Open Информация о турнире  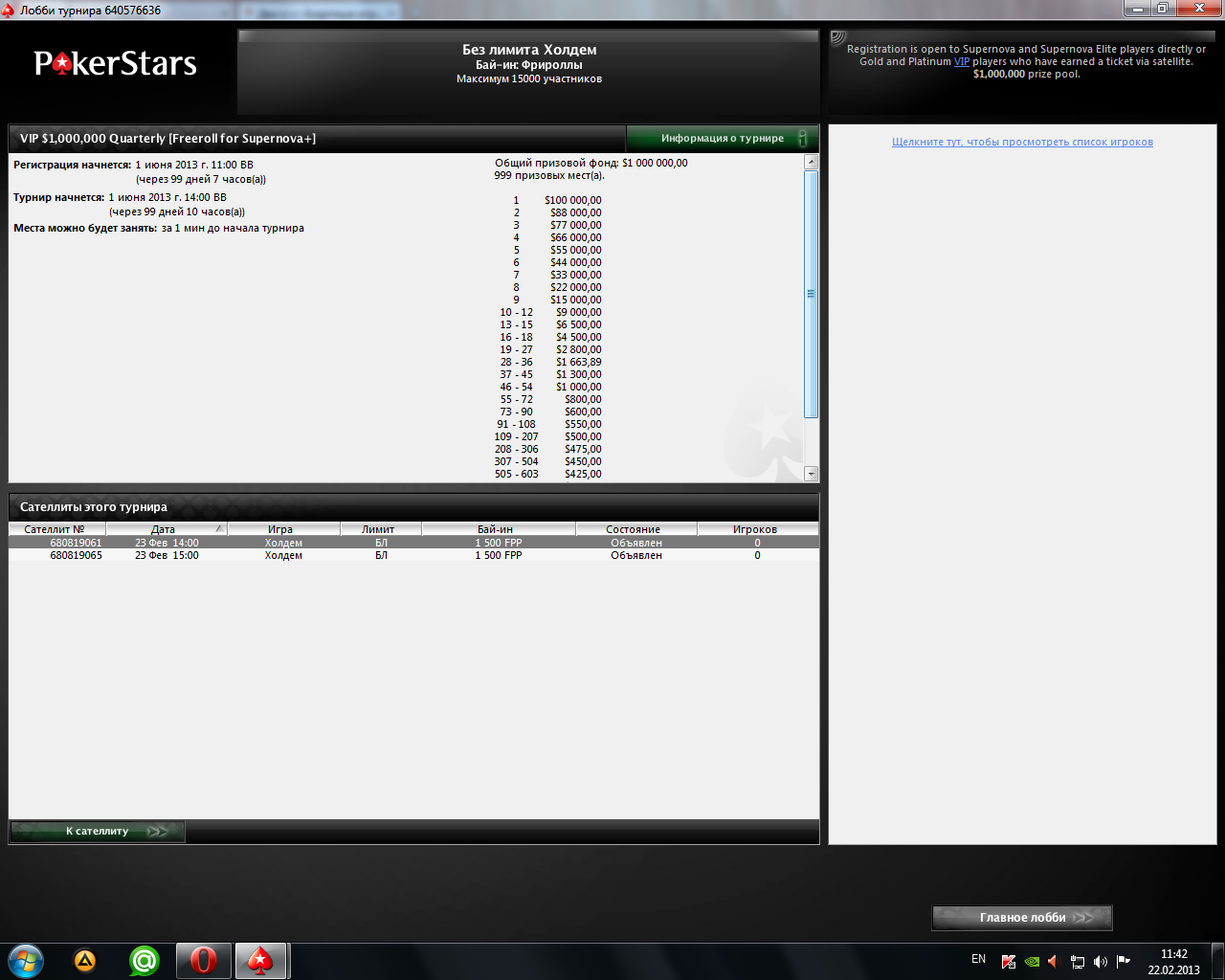click(x=723, y=138)
